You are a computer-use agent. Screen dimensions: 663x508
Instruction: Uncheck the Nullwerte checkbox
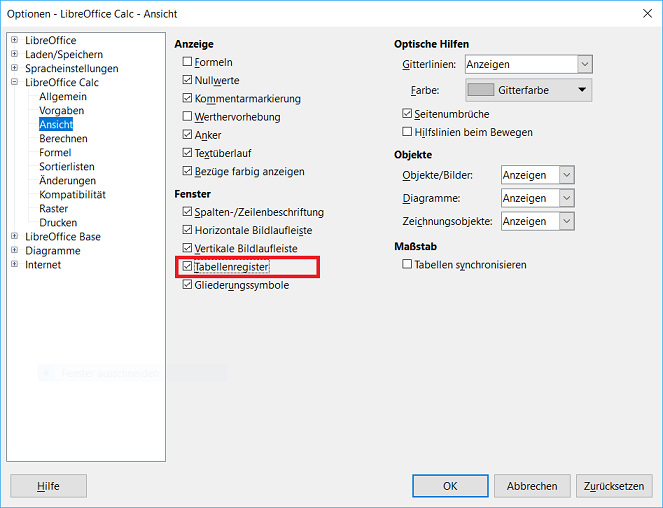click(x=187, y=80)
